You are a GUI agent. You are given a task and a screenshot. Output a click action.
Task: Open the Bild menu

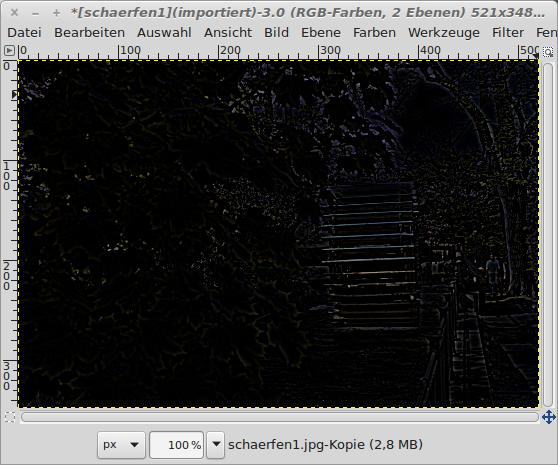277,33
